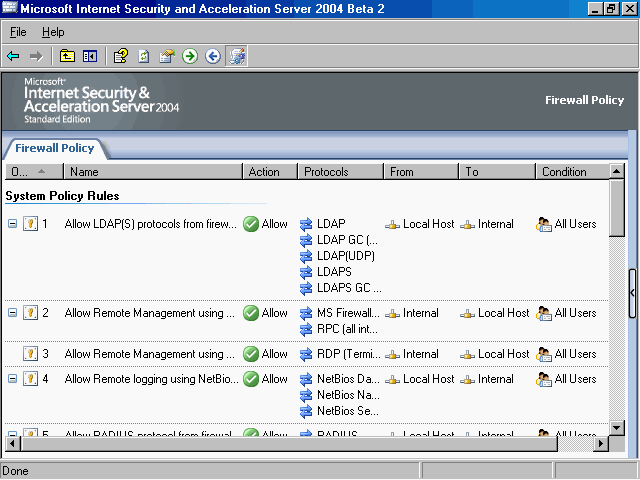Image resolution: width=640 pixels, height=480 pixels.
Task: Collapse rule 4 Remote logging NetBios row
Action: pos(12,379)
